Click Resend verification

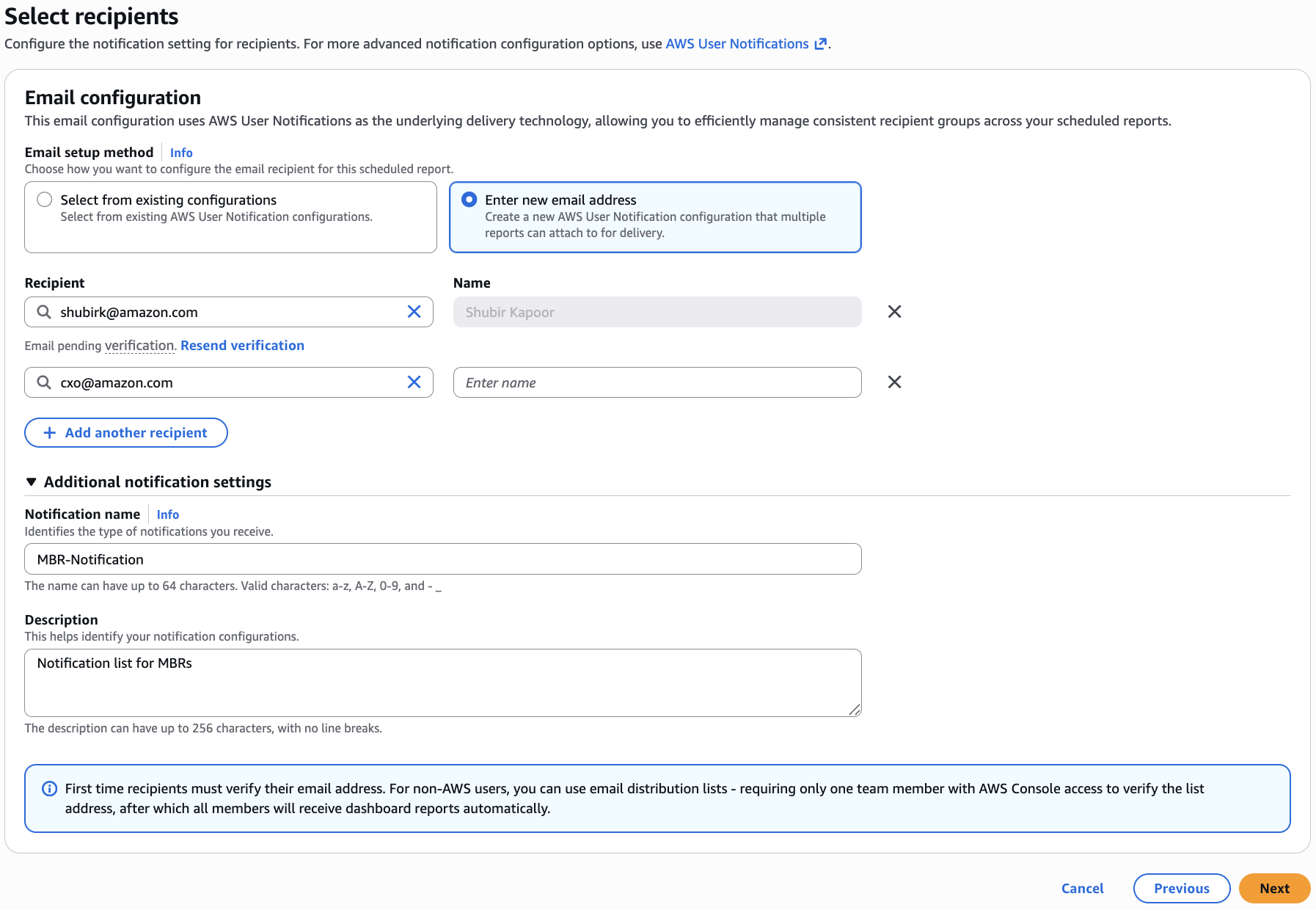(x=242, y=345)
